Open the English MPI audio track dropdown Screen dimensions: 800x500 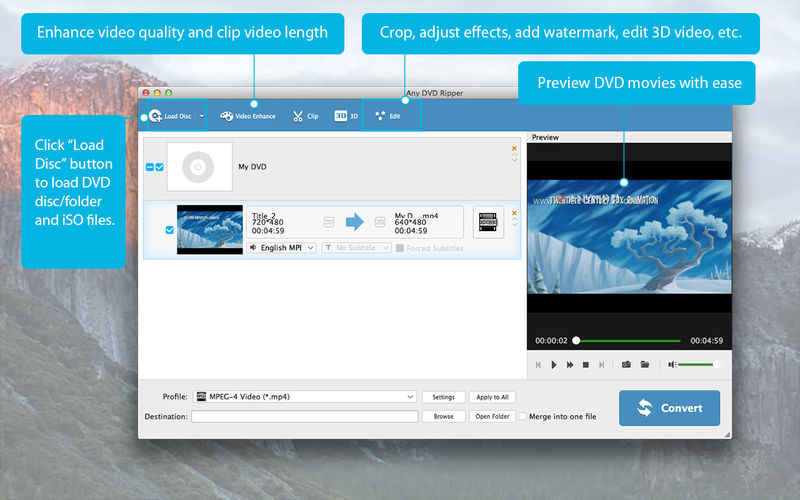click(x=282, y=247)
